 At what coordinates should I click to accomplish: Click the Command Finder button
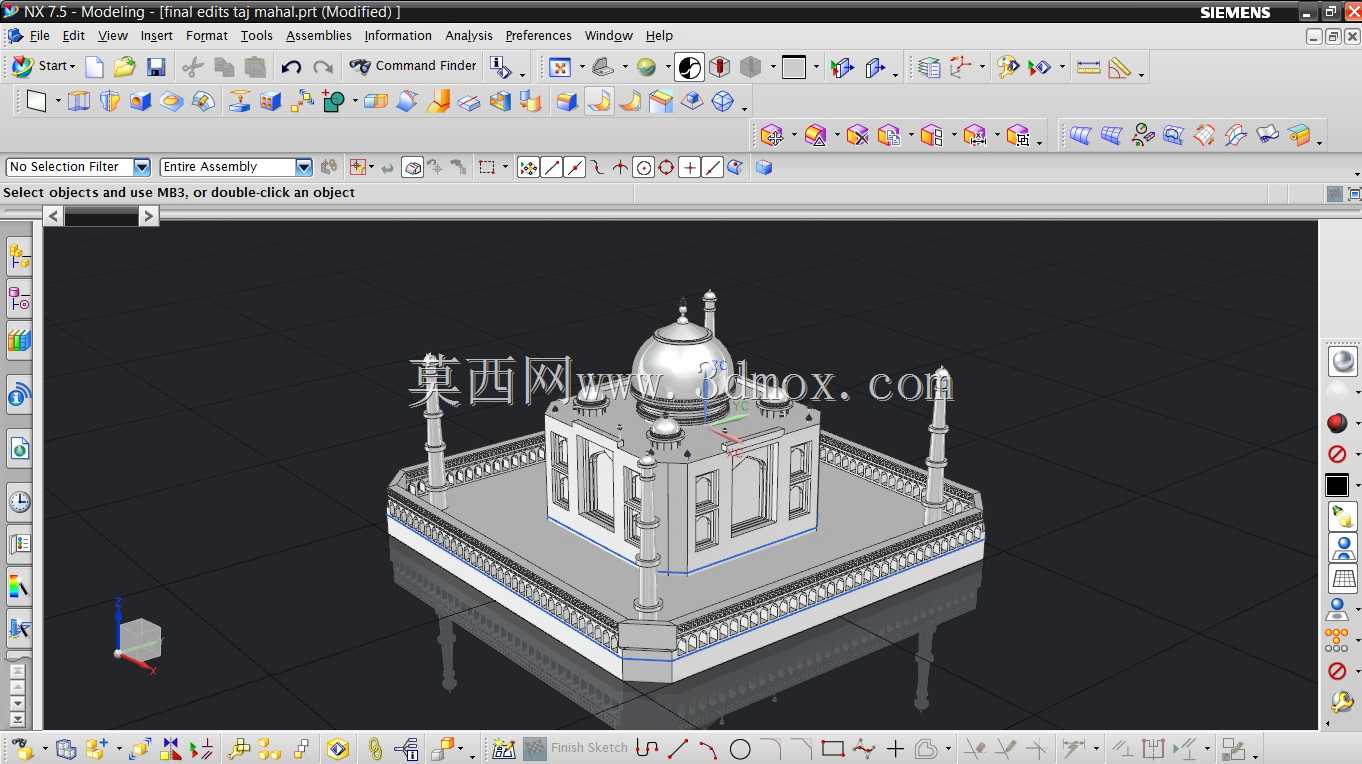coord(414,66)
